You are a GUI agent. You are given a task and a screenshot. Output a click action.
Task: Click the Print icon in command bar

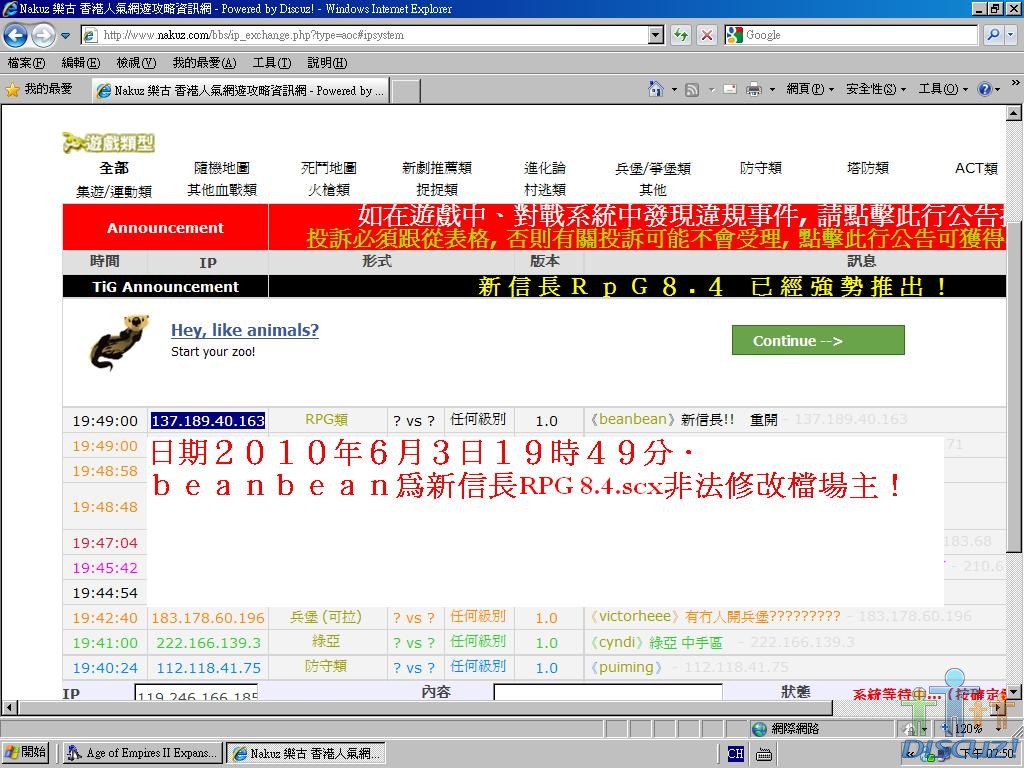coord(754,89)
